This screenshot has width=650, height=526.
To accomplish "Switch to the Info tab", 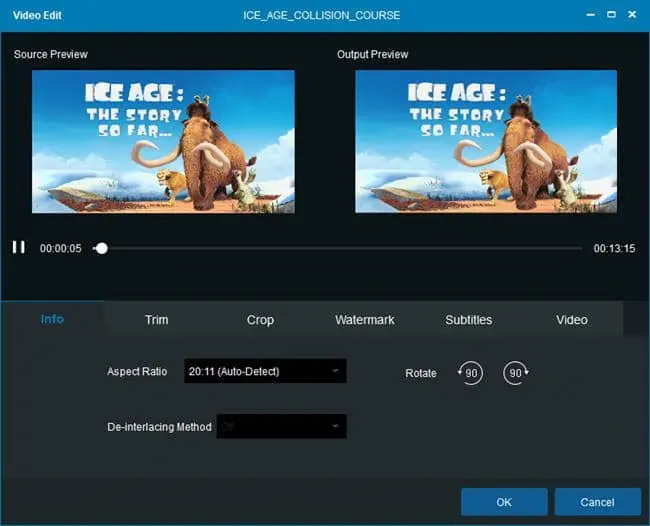I will point(52,319).
